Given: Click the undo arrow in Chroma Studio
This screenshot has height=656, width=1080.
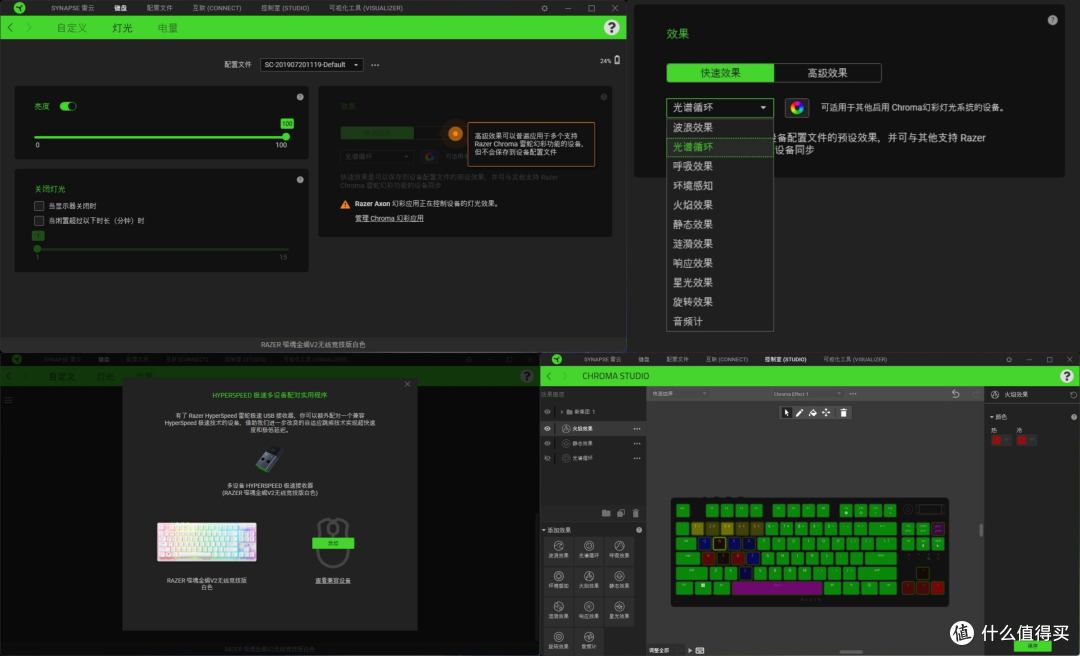Looking at the screenshot, I should click(955, 393).
